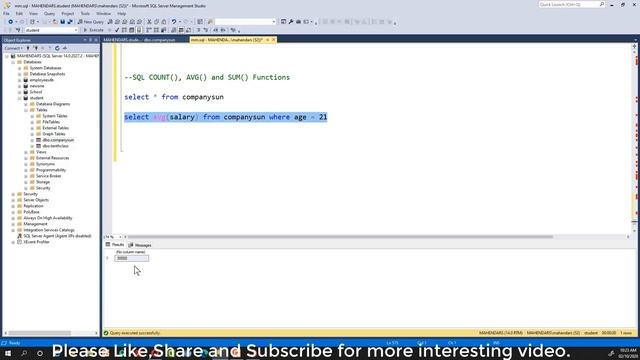640x360 pixels.
Task: Click the Increase Indent icon
Action: [x=223, y=30]
